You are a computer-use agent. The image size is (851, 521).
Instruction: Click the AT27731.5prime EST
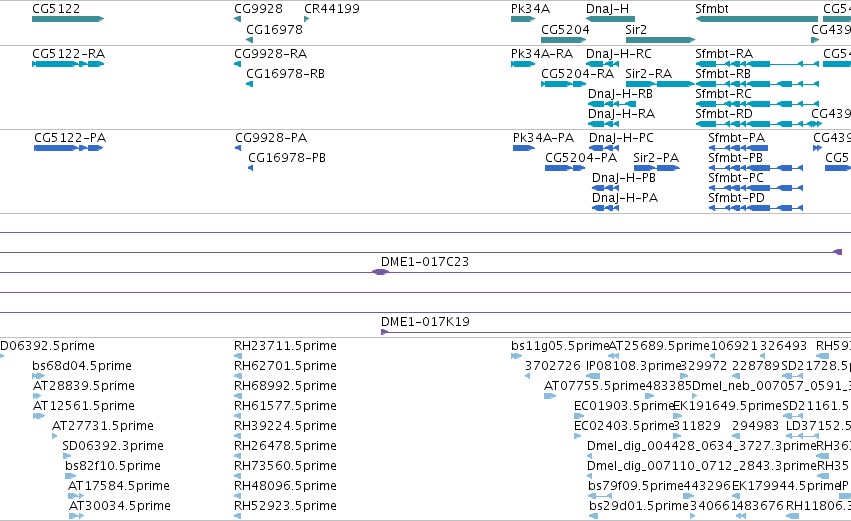54,436
